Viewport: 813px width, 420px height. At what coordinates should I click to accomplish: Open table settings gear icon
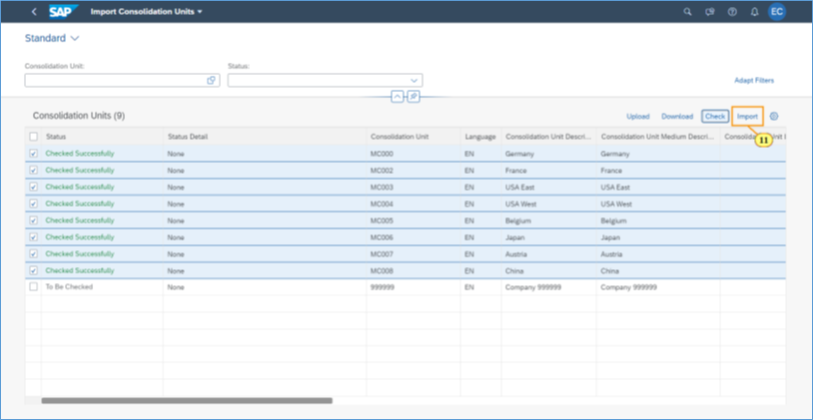[774, 117]
